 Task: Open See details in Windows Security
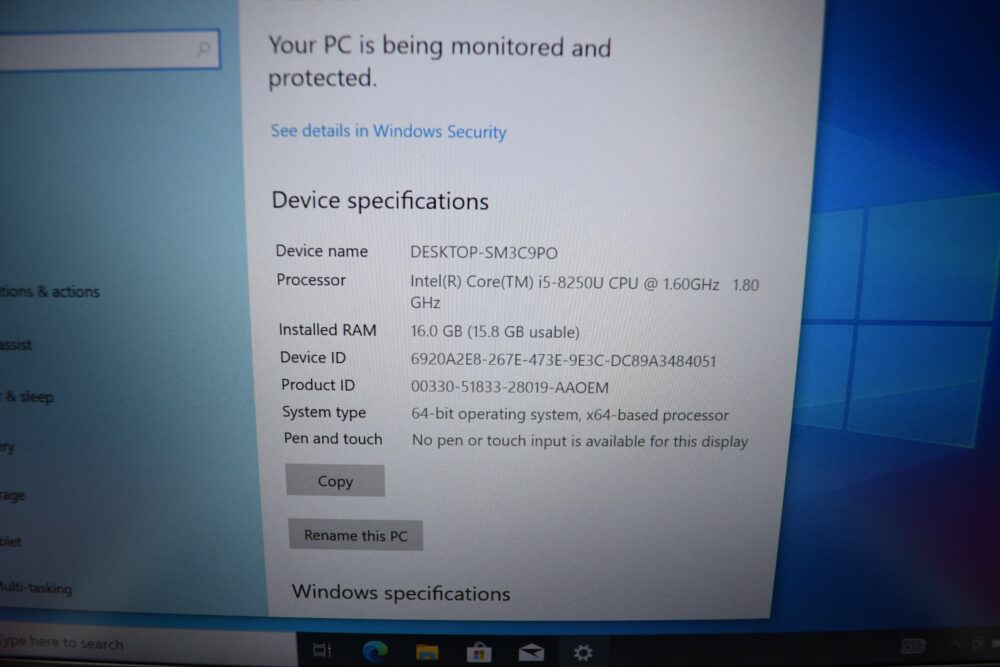388,131
